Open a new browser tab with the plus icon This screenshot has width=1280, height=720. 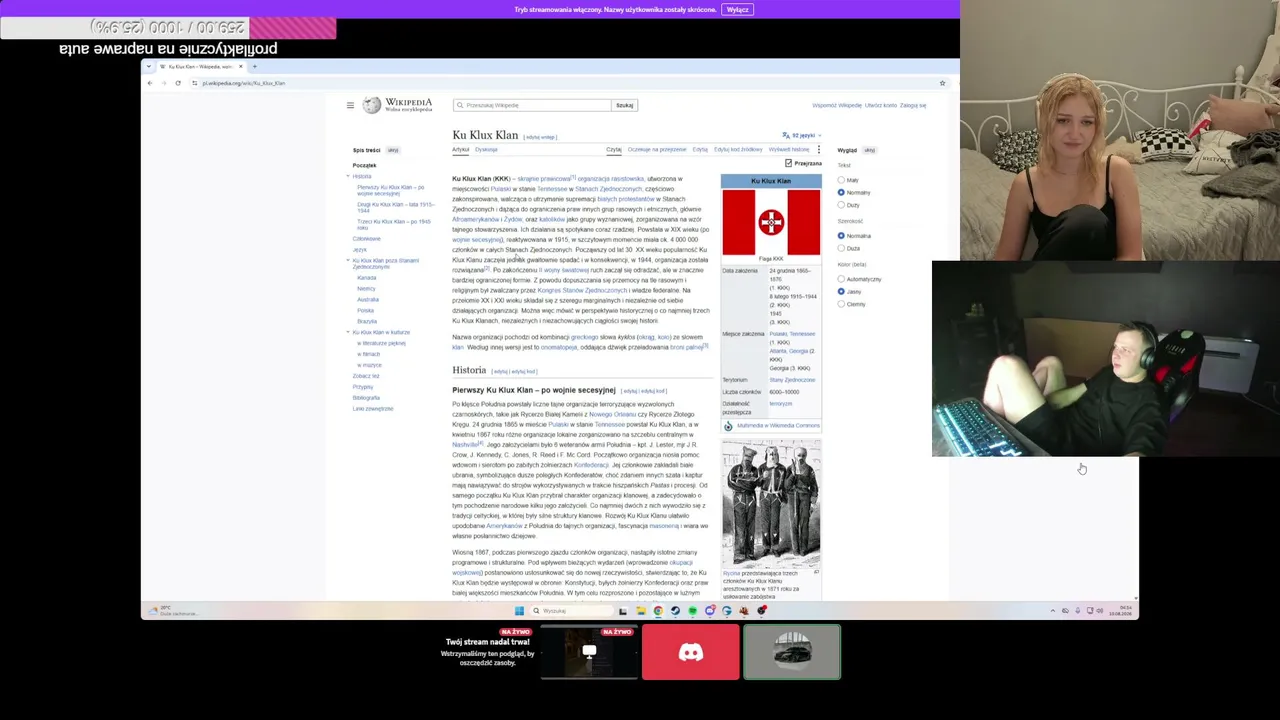pyautogui.click(x=254, y=67)
